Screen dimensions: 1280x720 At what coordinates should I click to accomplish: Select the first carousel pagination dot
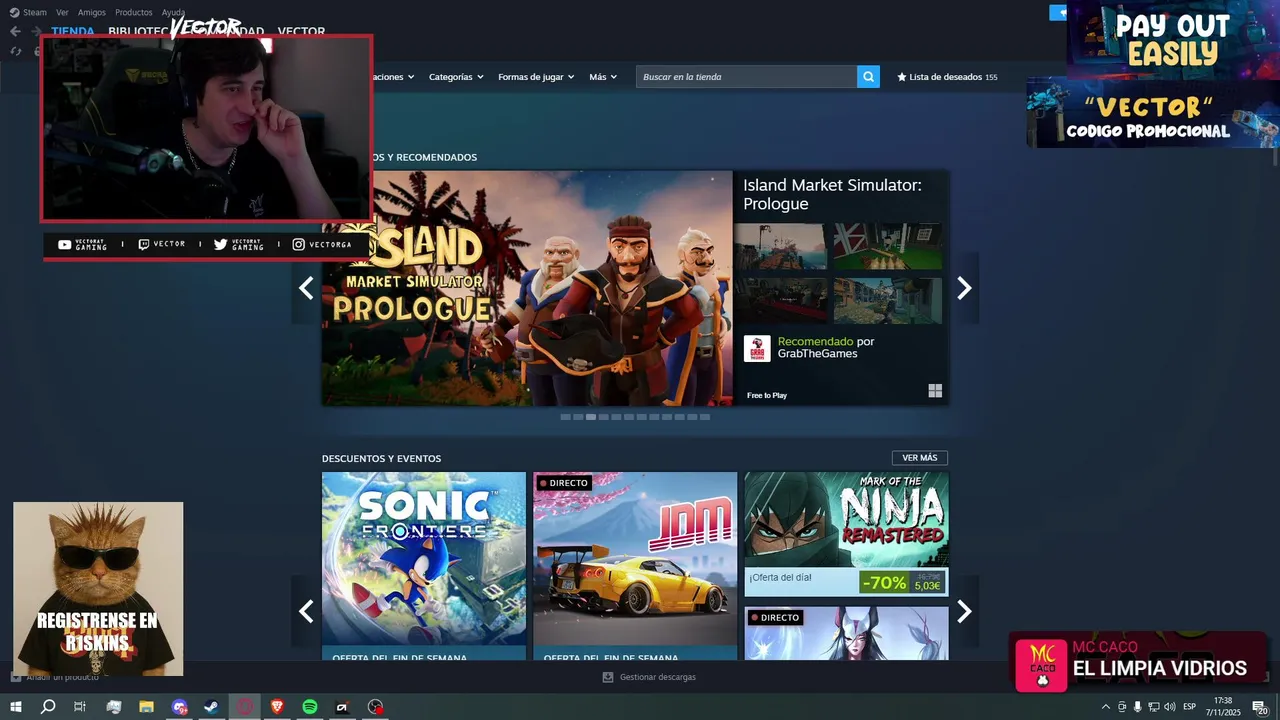[566, 417]
